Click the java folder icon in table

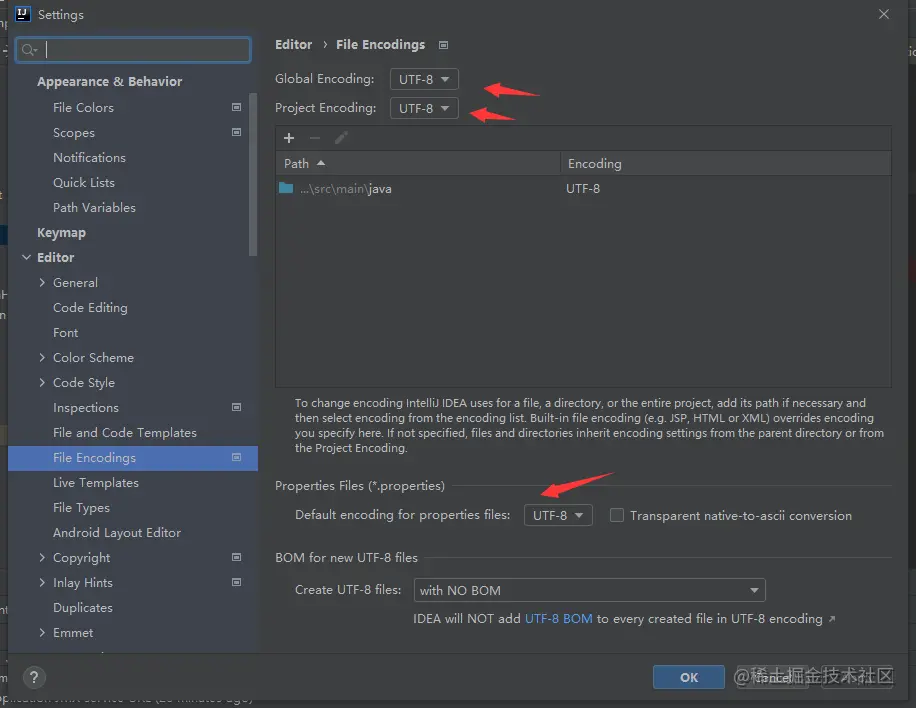click(286, 188)
